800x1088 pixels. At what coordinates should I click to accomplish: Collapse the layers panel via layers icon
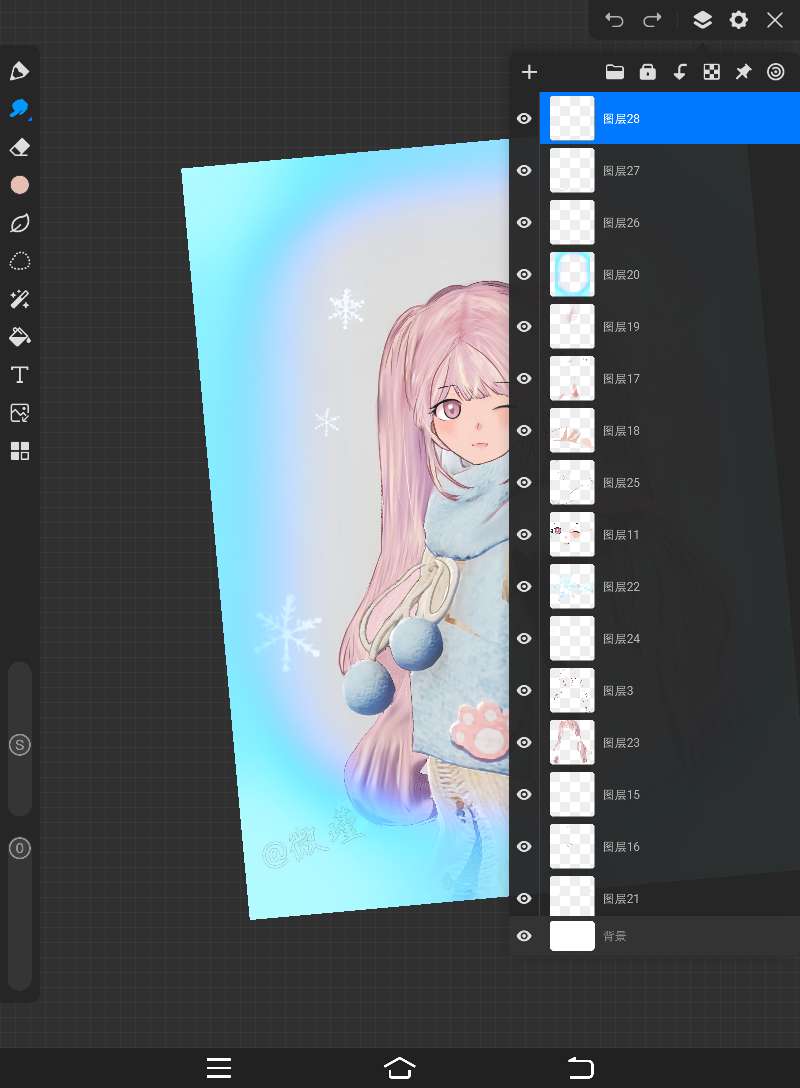pyautogui.click(x=702, y=20)
